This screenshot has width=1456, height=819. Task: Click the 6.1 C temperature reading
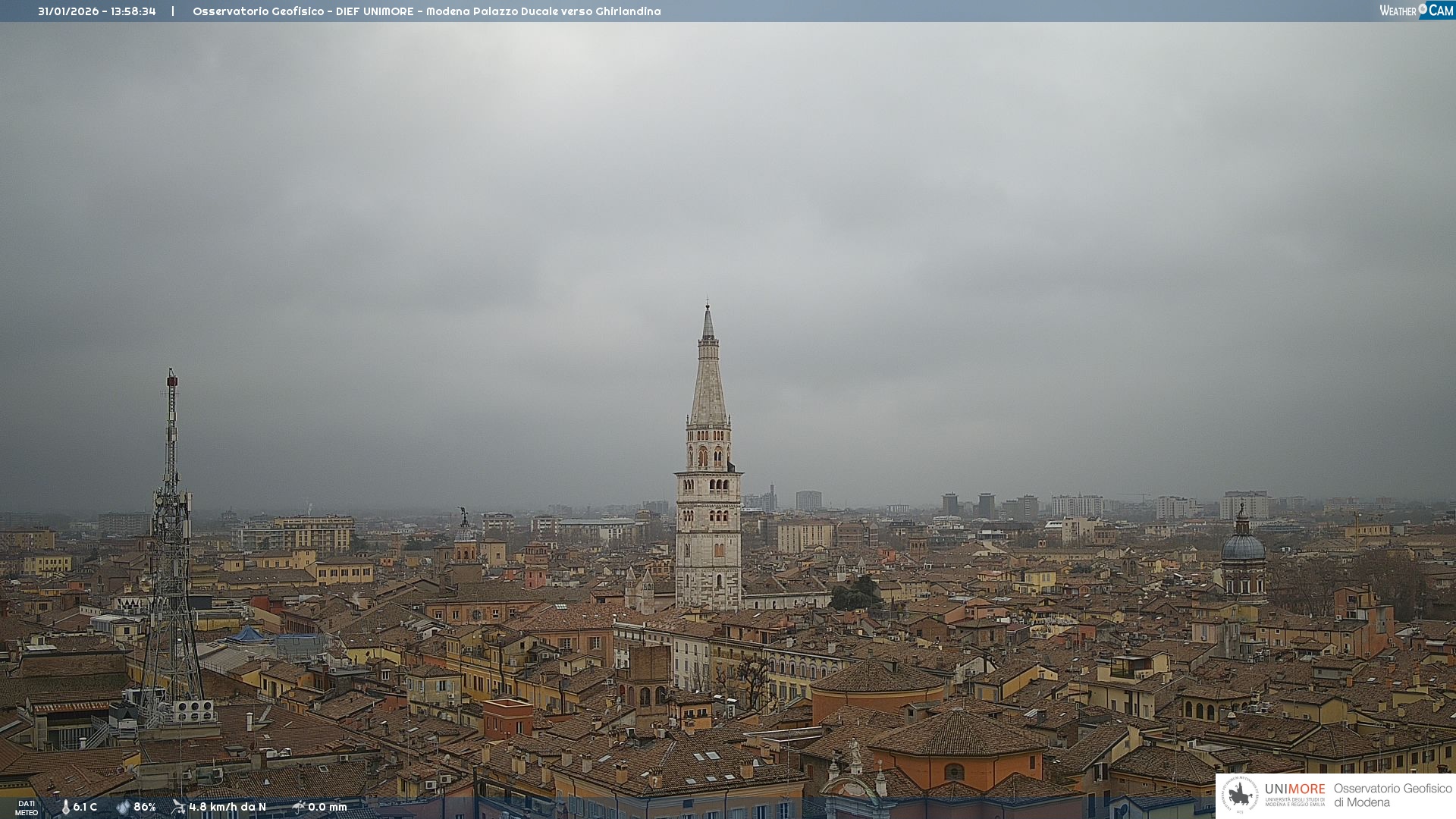[85, 807]
